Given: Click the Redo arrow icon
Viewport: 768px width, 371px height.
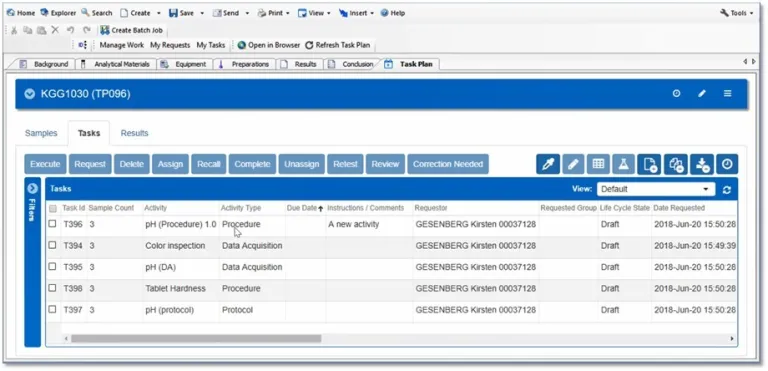Looking at the screenshot, I should click(x=86, y=30).
